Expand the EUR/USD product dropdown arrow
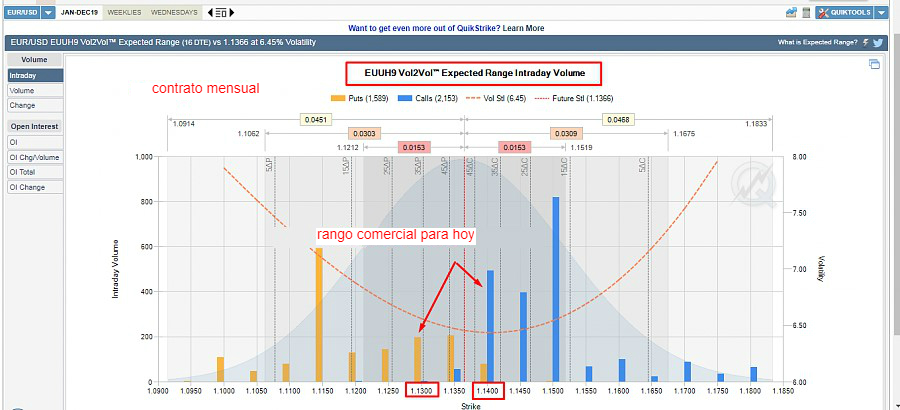 48,12
